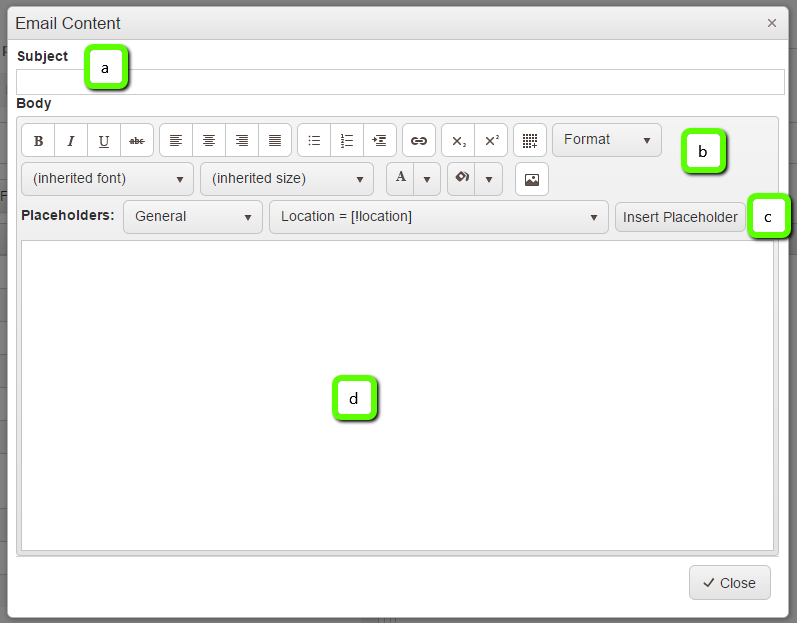Screen dimensions: 797x623
Task: Insert a table using grid icon
Action: pyautogui.click(x=530, y=141)
